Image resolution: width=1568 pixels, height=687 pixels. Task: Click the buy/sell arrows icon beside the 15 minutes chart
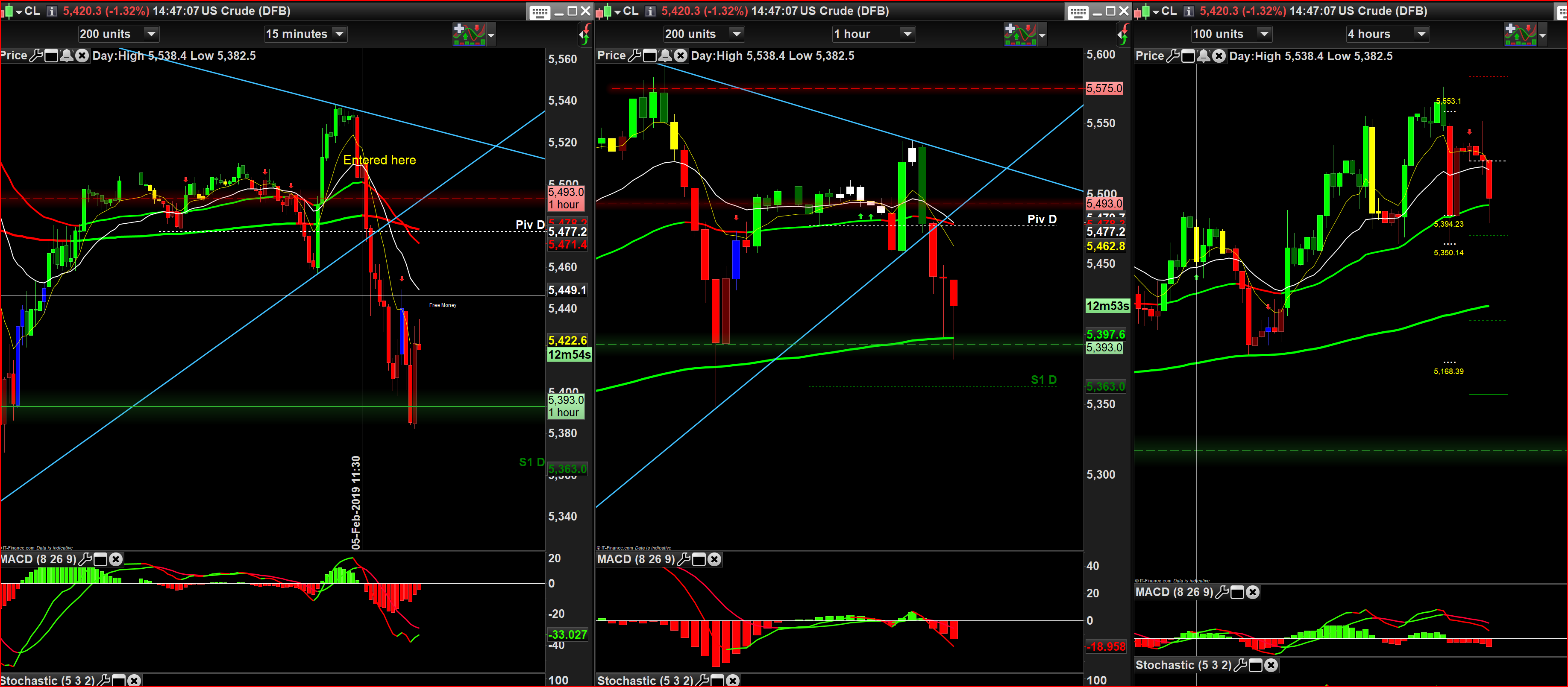[584, 35]
